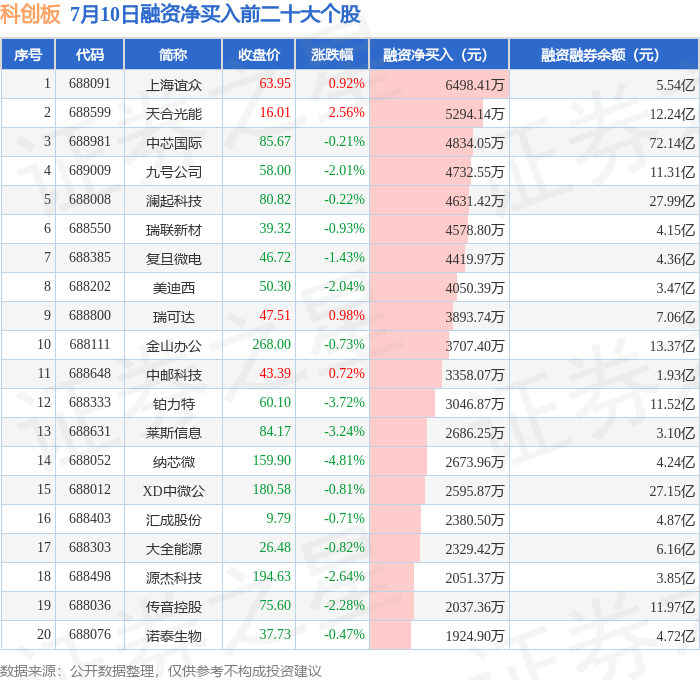Select stock name 瑞可达
Viewport: 700px width, 680px height.
(x=174, y=317)
